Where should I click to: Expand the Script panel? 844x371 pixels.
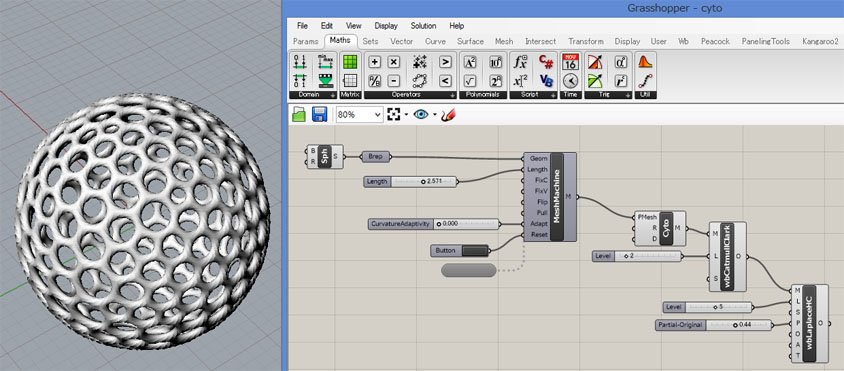tap(553, 95)
